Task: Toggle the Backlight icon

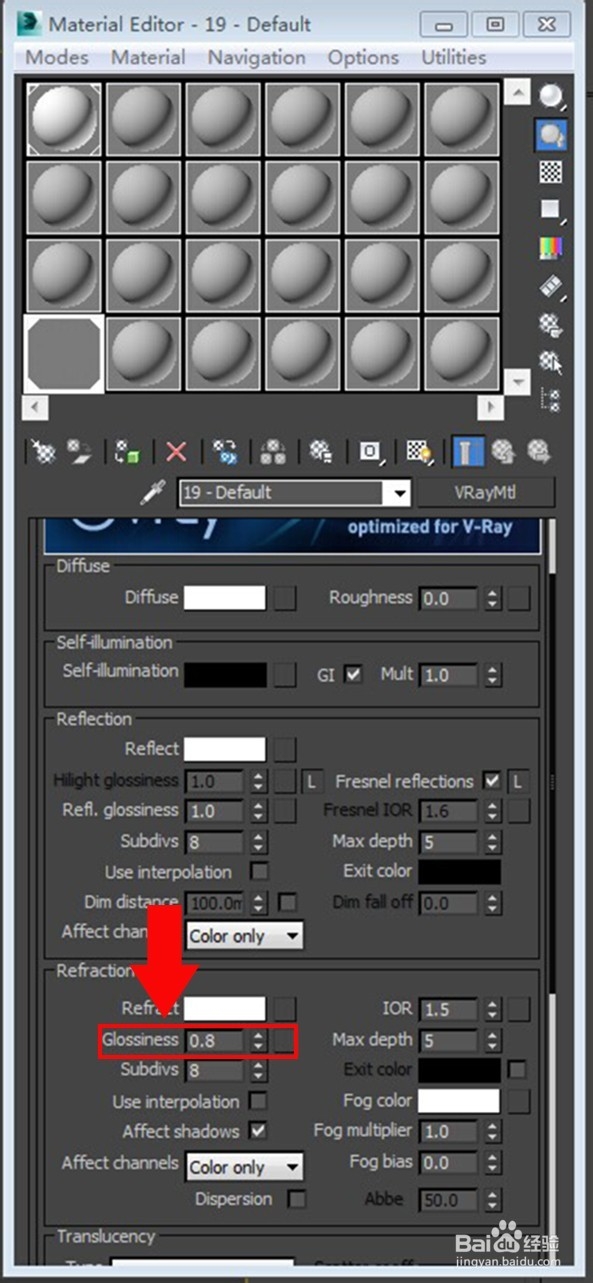Action: [x=551, y=134]
